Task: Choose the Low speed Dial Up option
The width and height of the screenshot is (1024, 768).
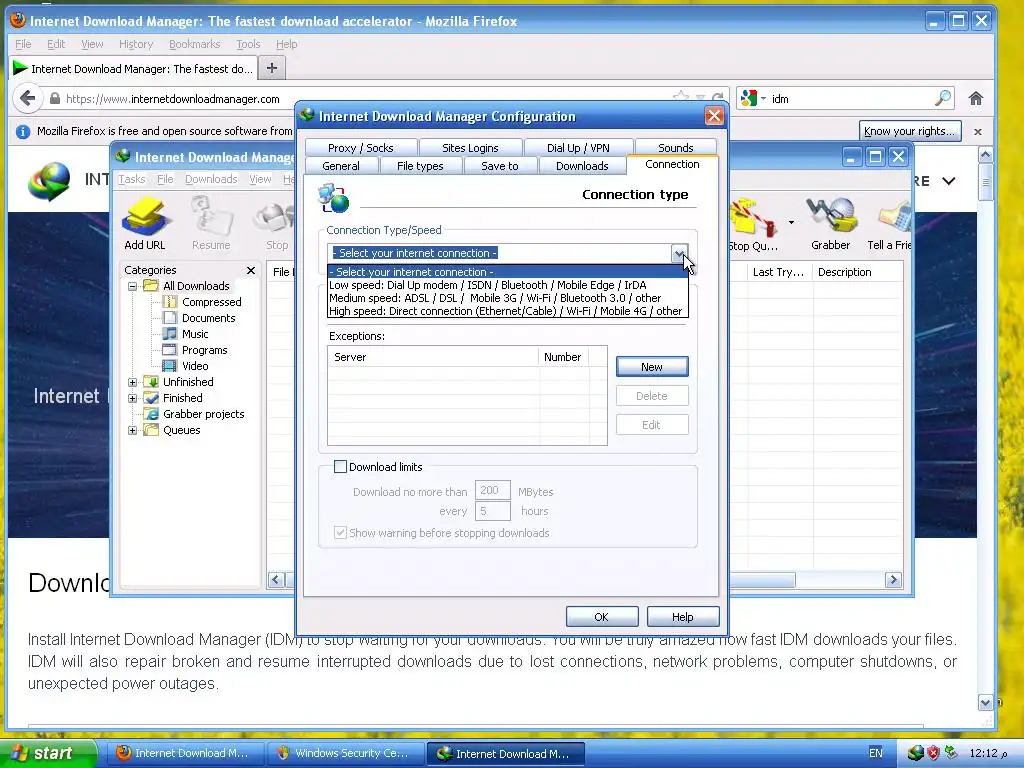Action: [507, 285]
